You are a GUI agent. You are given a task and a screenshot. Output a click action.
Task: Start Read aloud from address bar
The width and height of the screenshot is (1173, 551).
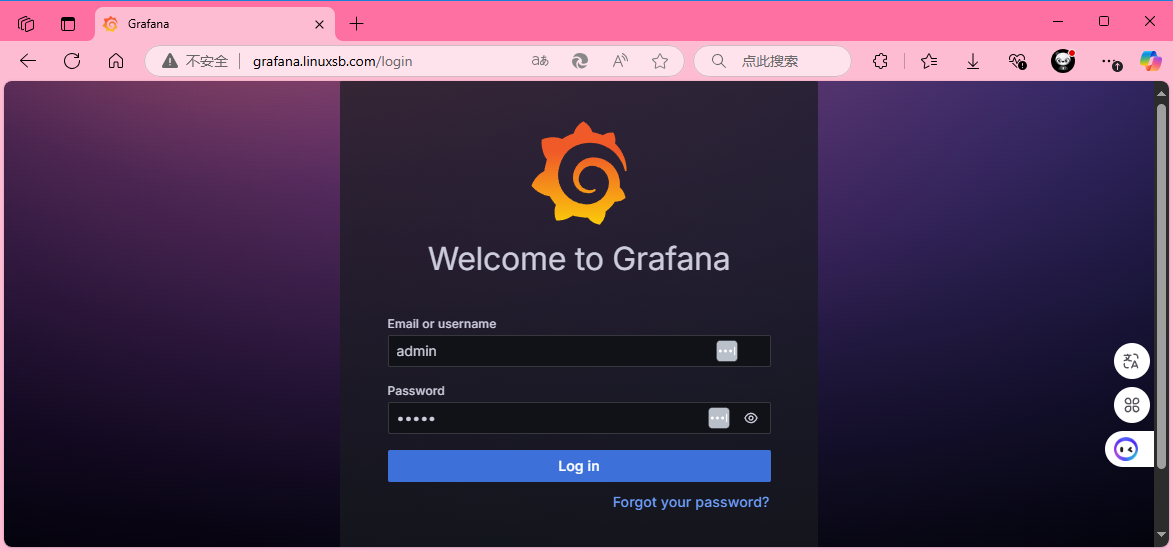620,61
